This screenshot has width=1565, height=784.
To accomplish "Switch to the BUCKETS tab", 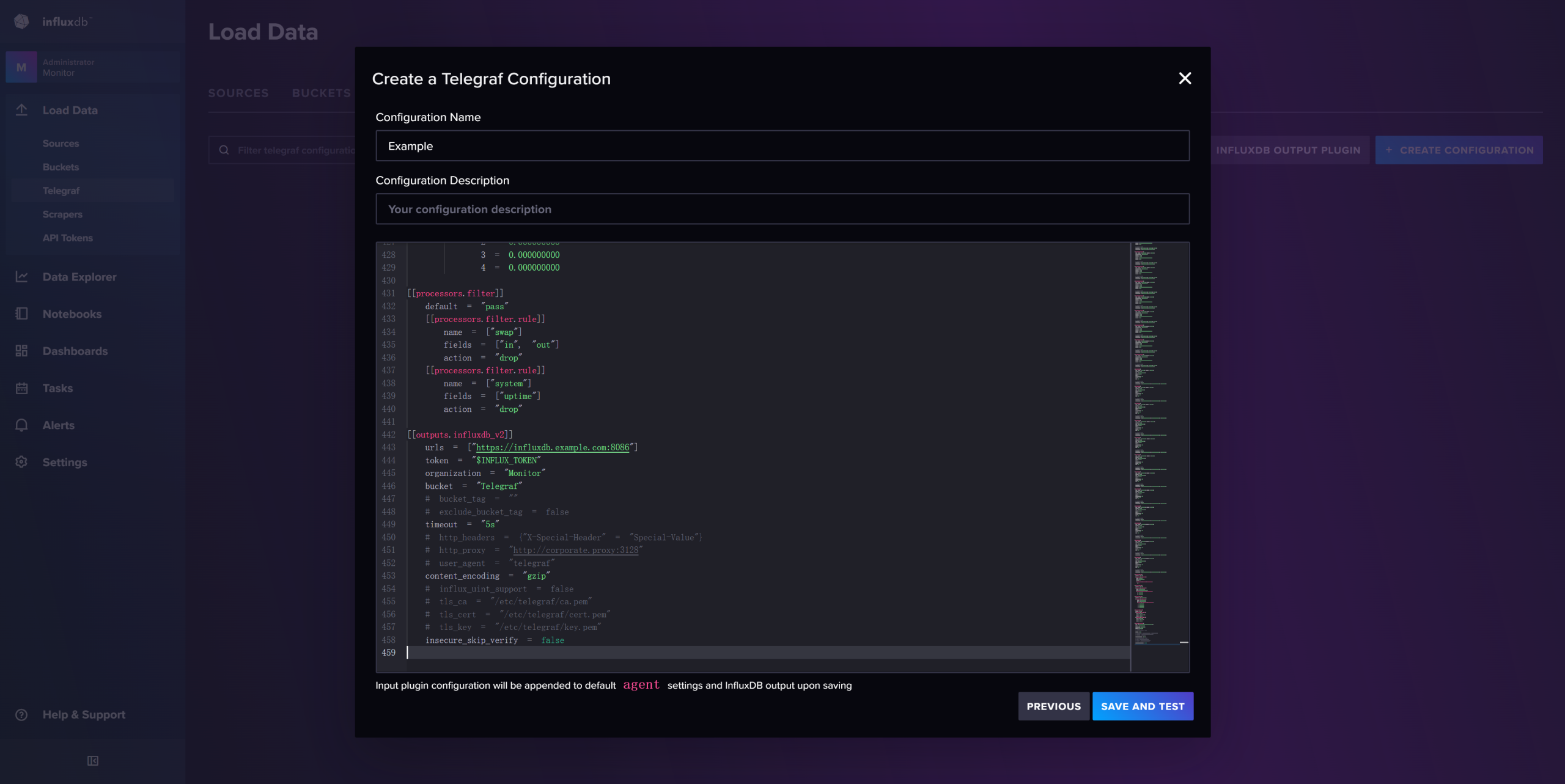I will coord(322,93).
